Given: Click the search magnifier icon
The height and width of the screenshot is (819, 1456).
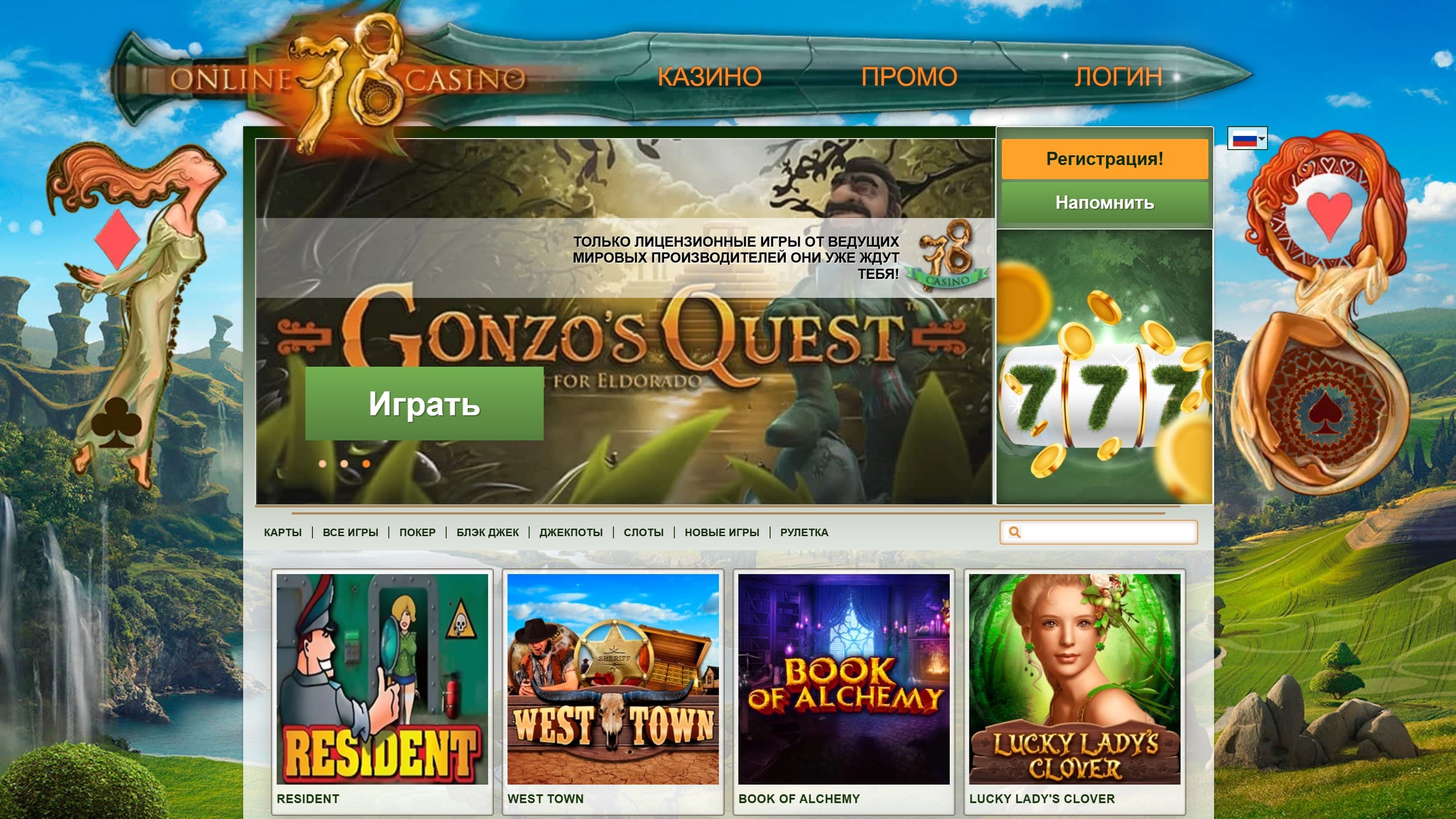Looking at the screenshot, I should (1015, 533).
